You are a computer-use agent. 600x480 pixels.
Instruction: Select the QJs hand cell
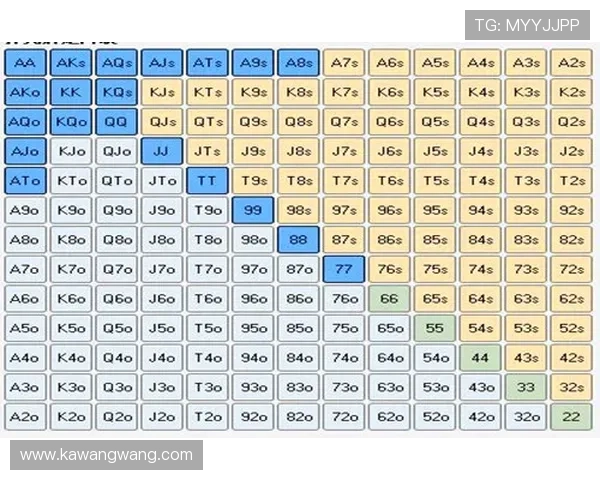pyautogui.click(x=161, y=122)
